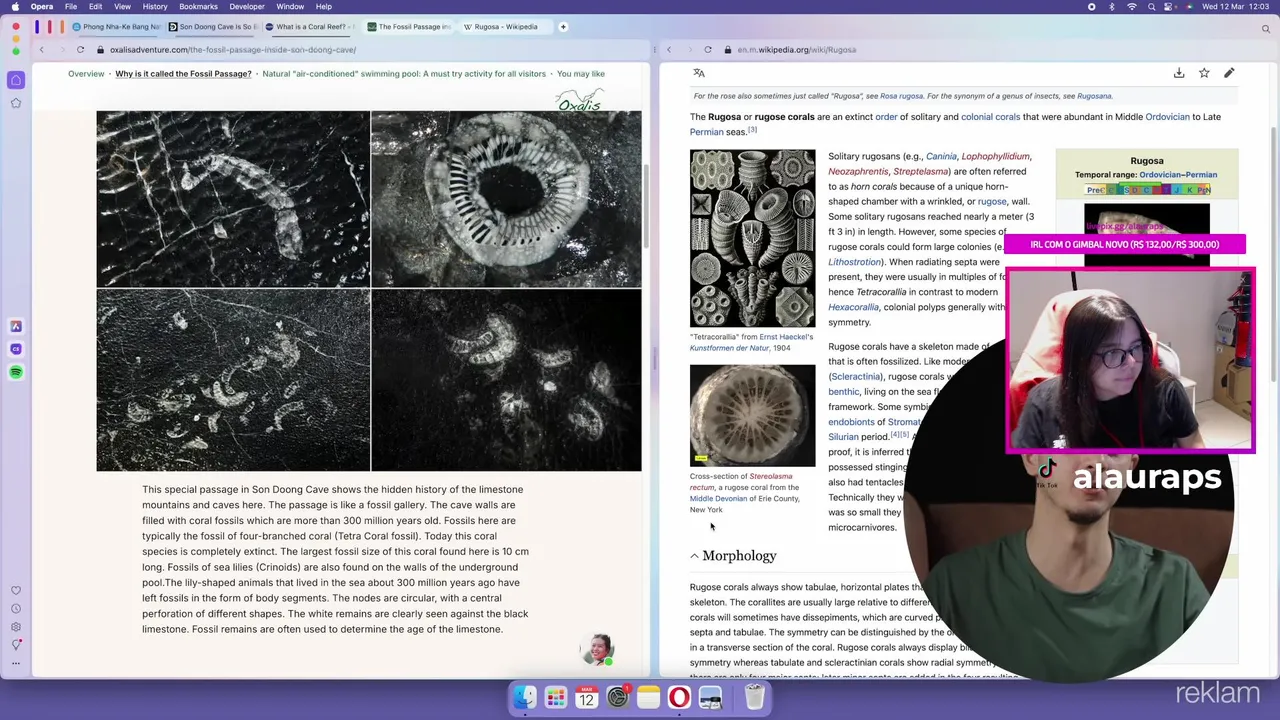Click Wikipedia language translate icon

[x=699, y=73]
